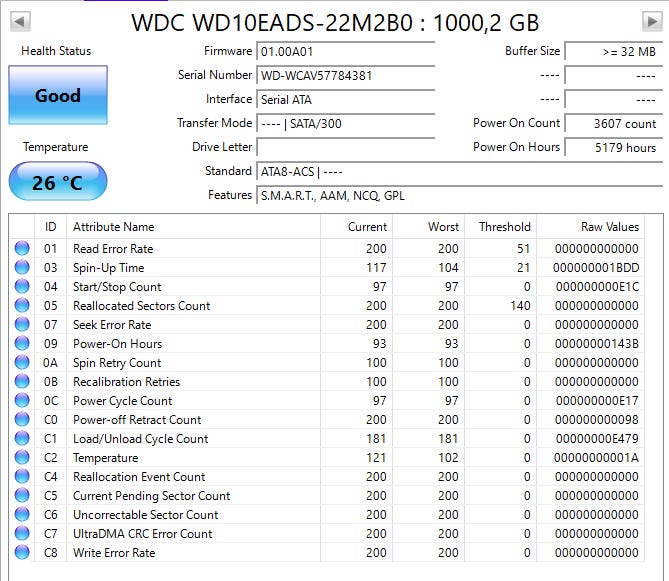Click the status orb for Current Pending Sector Count

coord(22,495)
